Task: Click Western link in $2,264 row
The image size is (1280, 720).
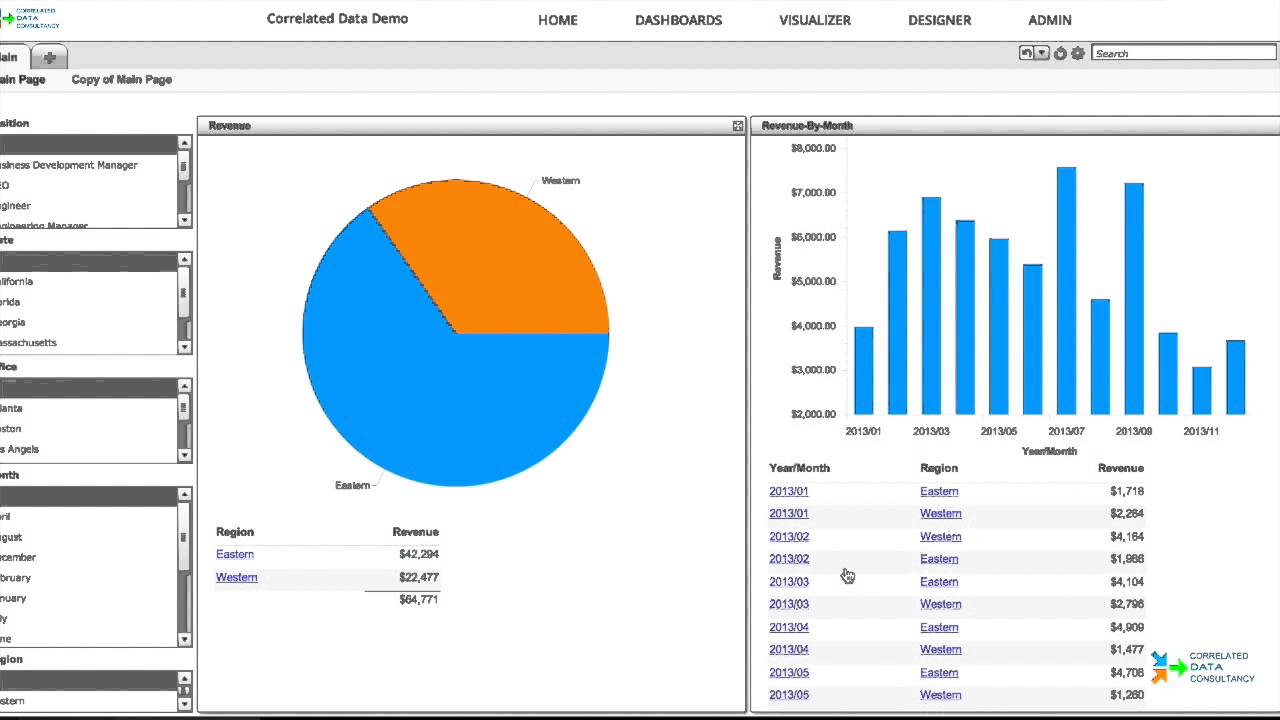Action: pos(941,513)
